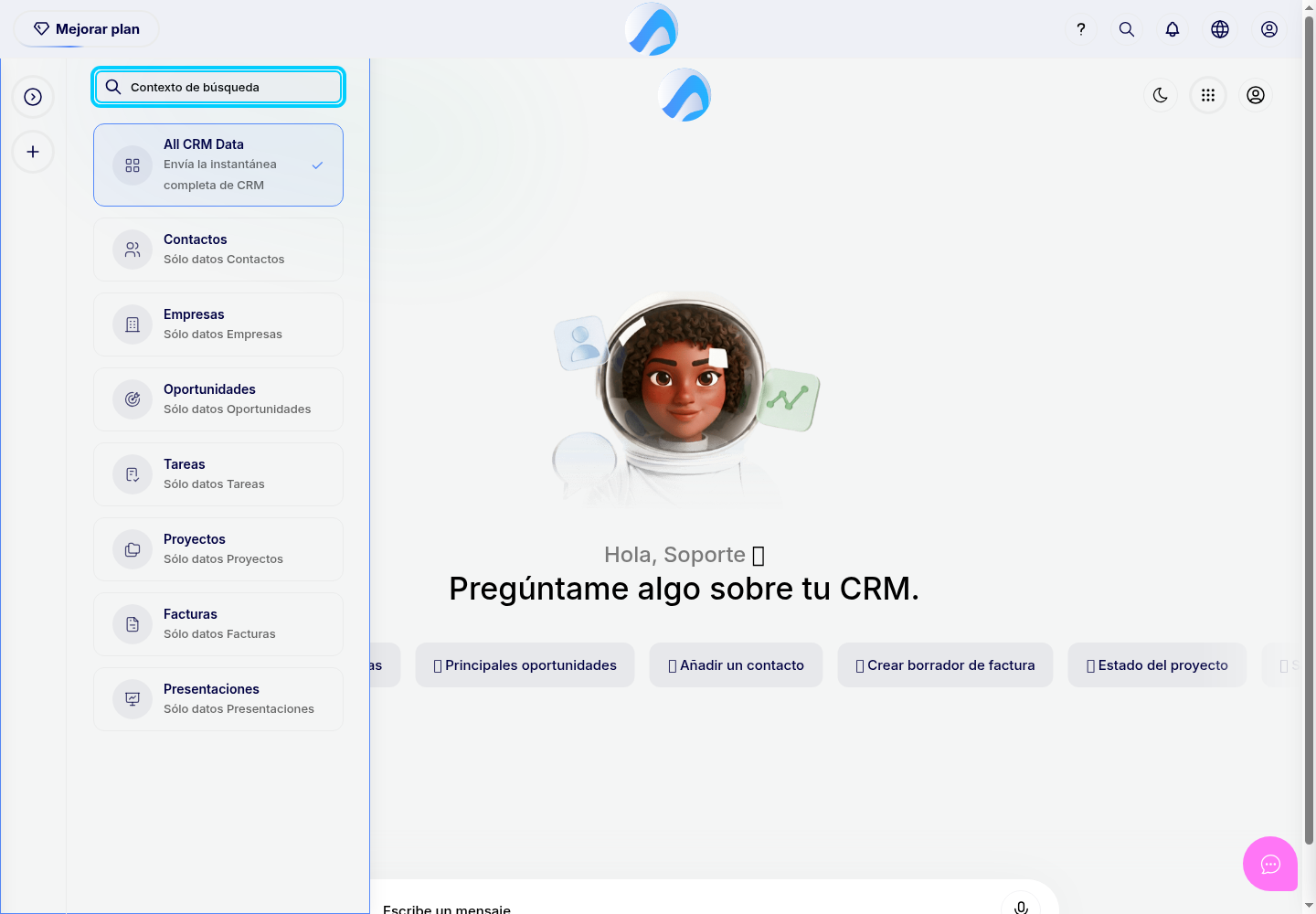Choose Facturas as search context
This screenshot has width=1316, height=914.
click(218, 624)
